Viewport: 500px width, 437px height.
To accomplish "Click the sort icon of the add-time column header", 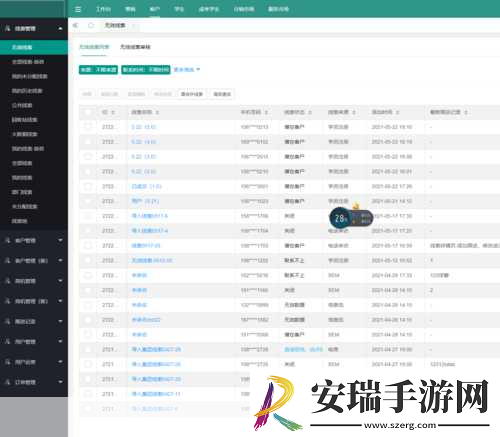I will point(397,112).
